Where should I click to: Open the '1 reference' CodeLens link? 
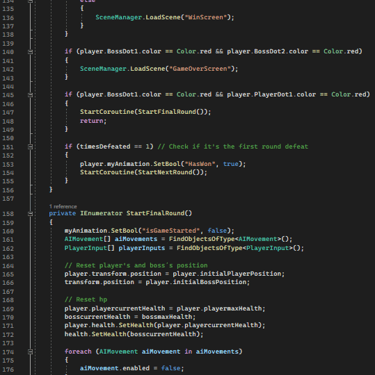tap(63, 207)
